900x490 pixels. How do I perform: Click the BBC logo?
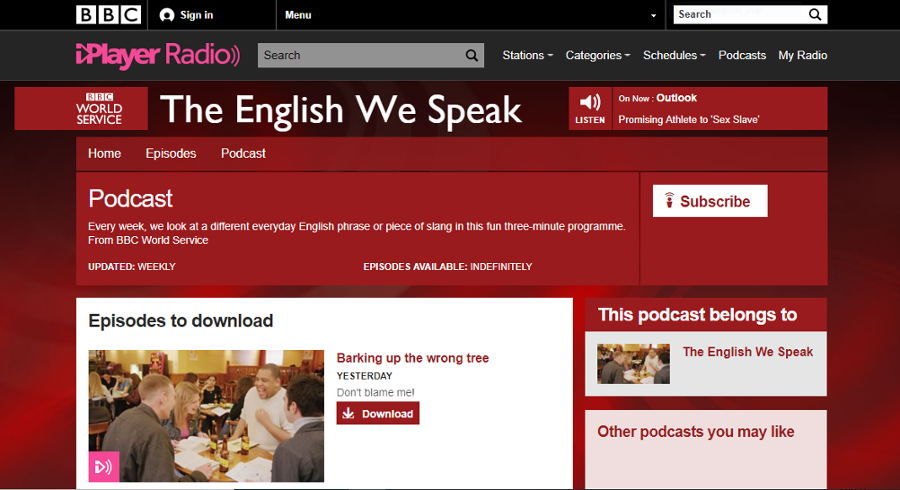point(108,15)
